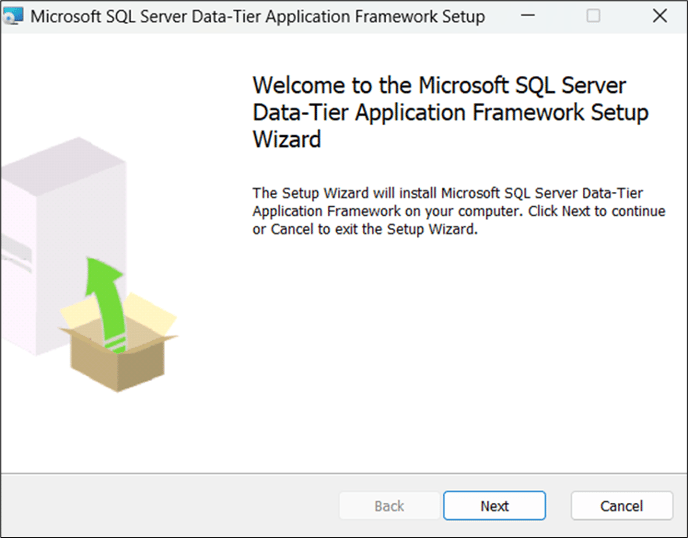Minimize the setup wizard window
Image resolution: width=688 pixels, height=538 pixels.
click(529, 17)
